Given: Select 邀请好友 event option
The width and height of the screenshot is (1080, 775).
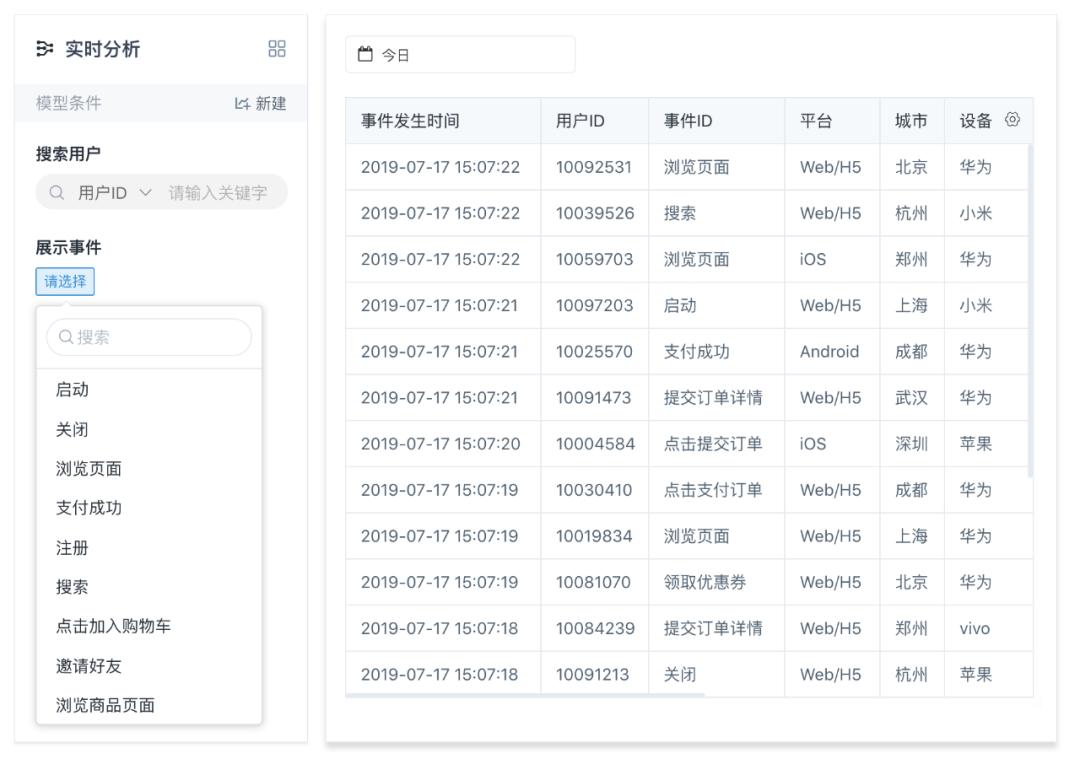Looking at the screenshot, I should [x=88, y=666].
